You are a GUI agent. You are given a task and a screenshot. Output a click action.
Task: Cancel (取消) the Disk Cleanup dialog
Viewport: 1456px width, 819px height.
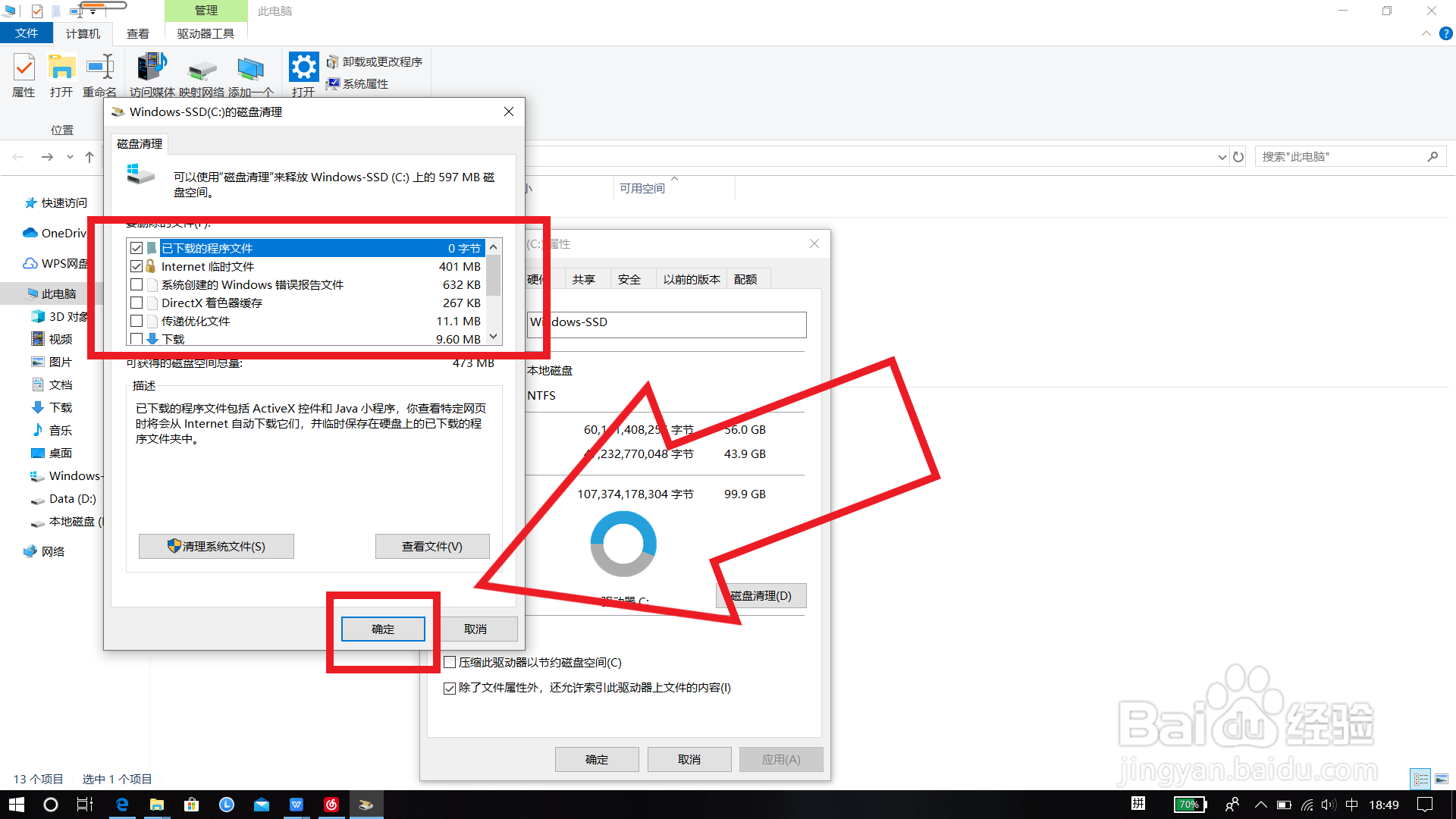(475, 629)
